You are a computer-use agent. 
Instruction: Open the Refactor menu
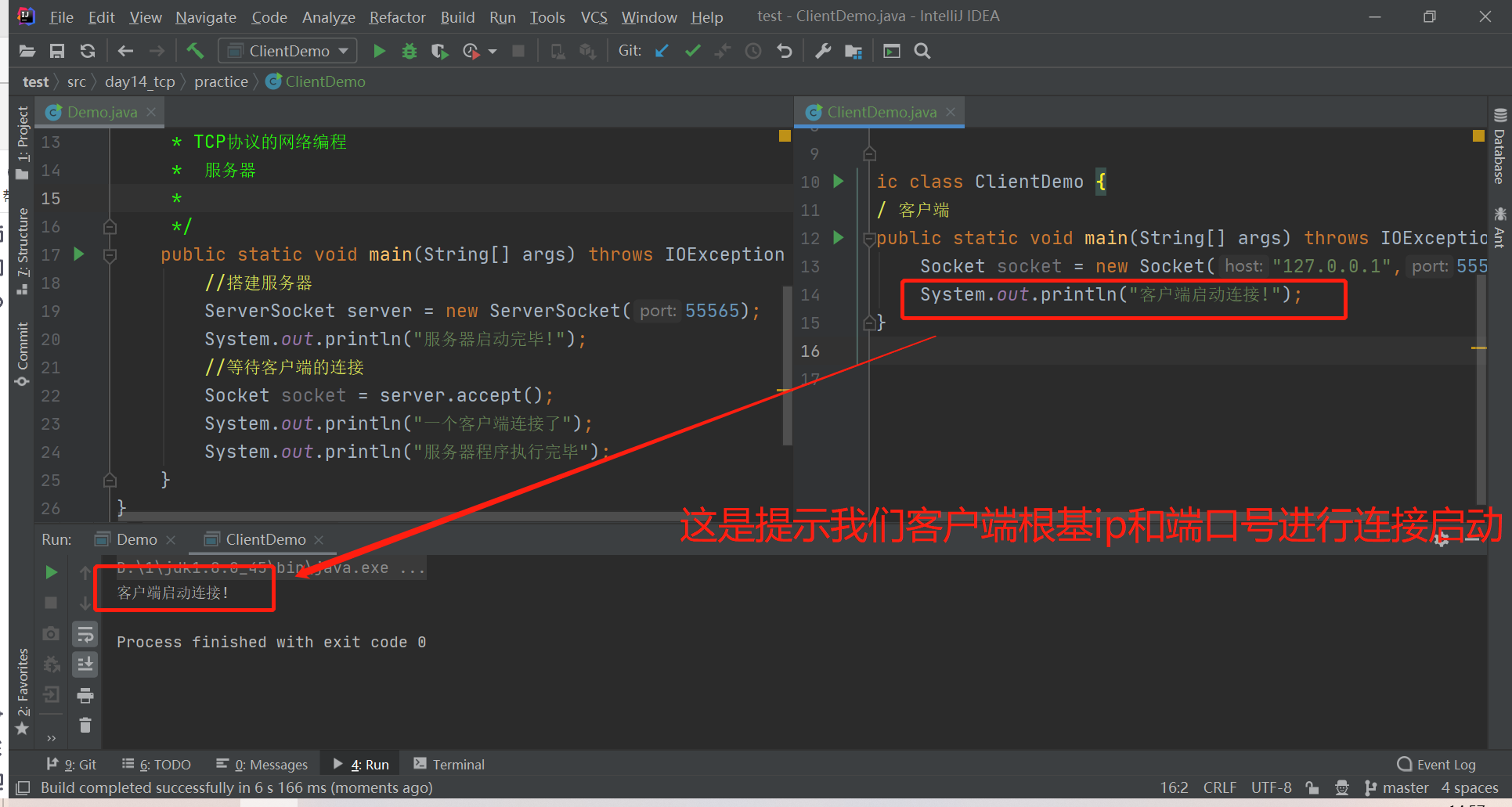[x=397, y=17]
